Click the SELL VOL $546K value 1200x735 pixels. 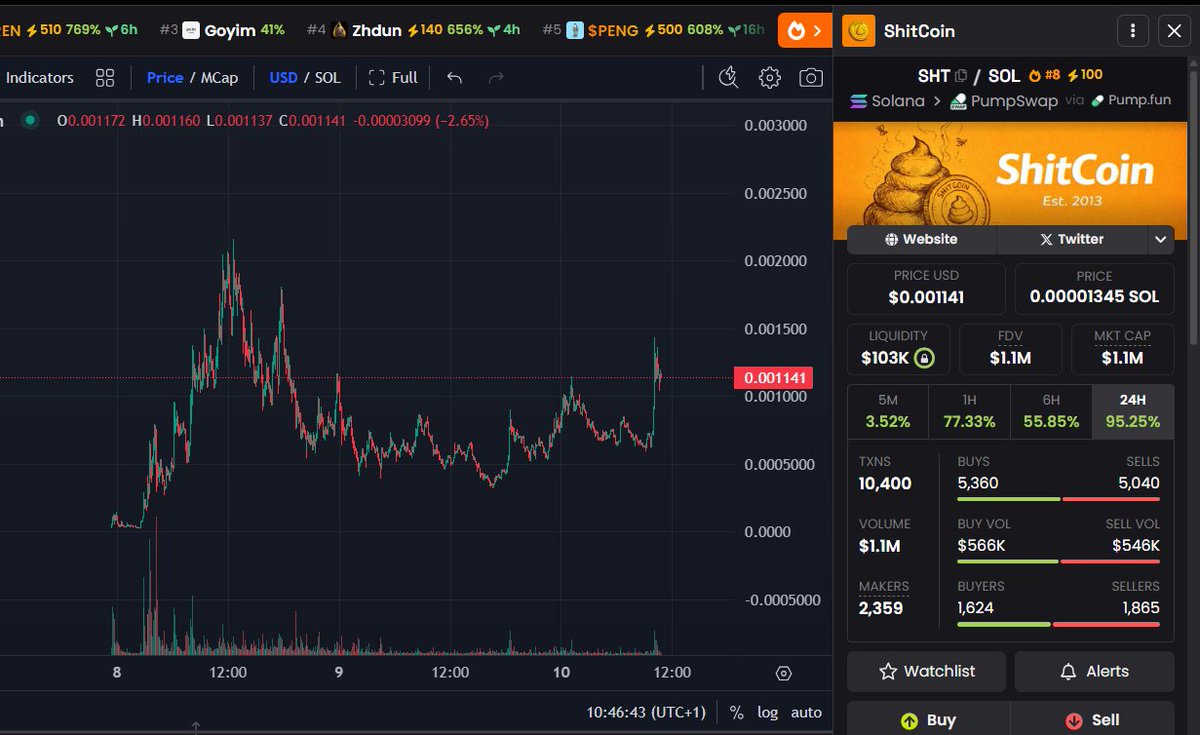tap(1136, 546)
